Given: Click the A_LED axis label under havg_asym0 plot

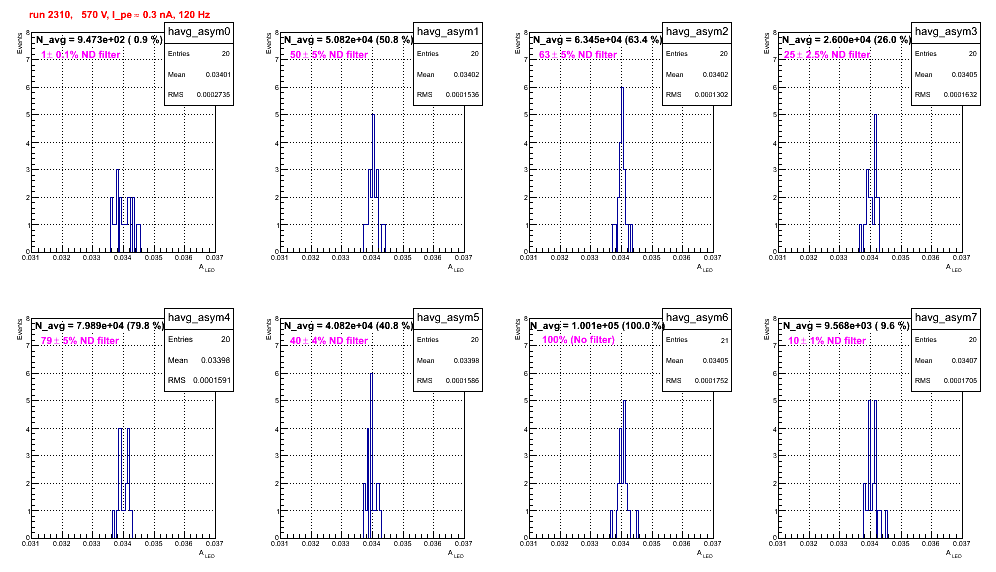Looking at the screenshot, I should click(207, 268).
